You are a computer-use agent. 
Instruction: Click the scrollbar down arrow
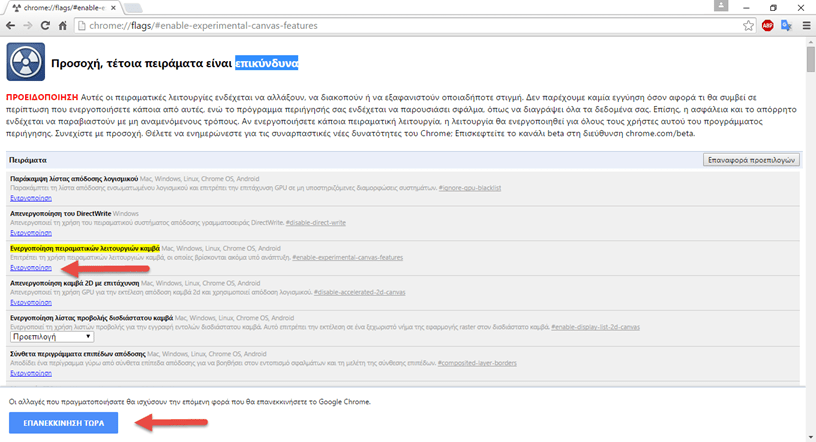[811, 437]
